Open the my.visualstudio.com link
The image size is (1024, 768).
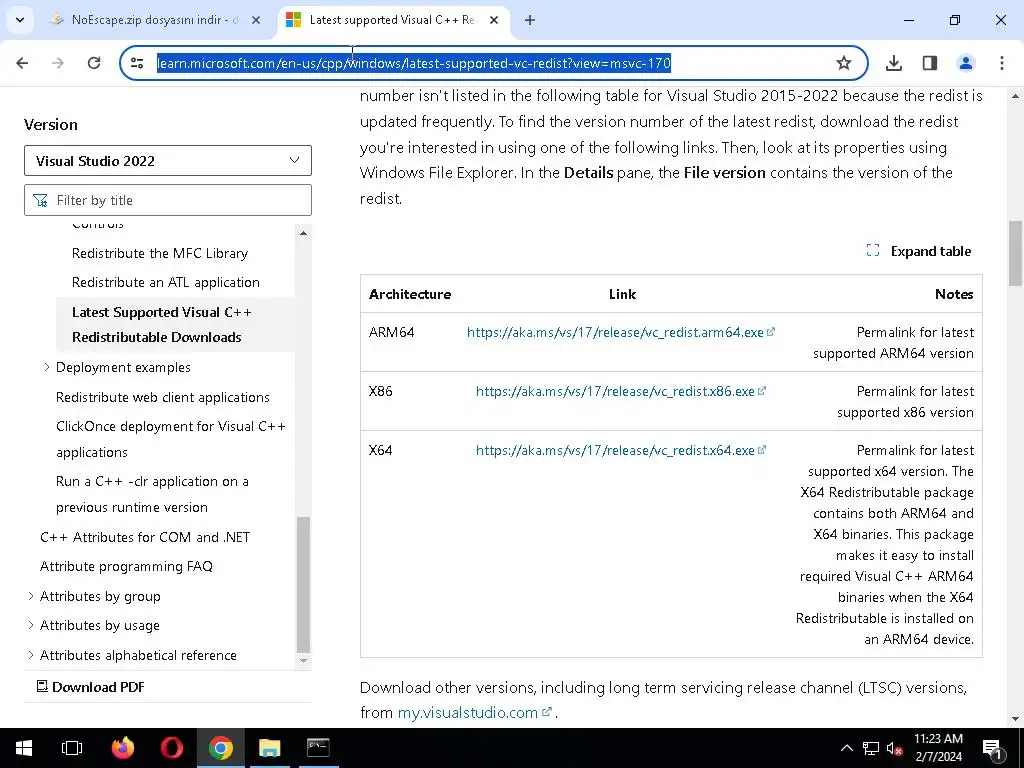point(475,712)
